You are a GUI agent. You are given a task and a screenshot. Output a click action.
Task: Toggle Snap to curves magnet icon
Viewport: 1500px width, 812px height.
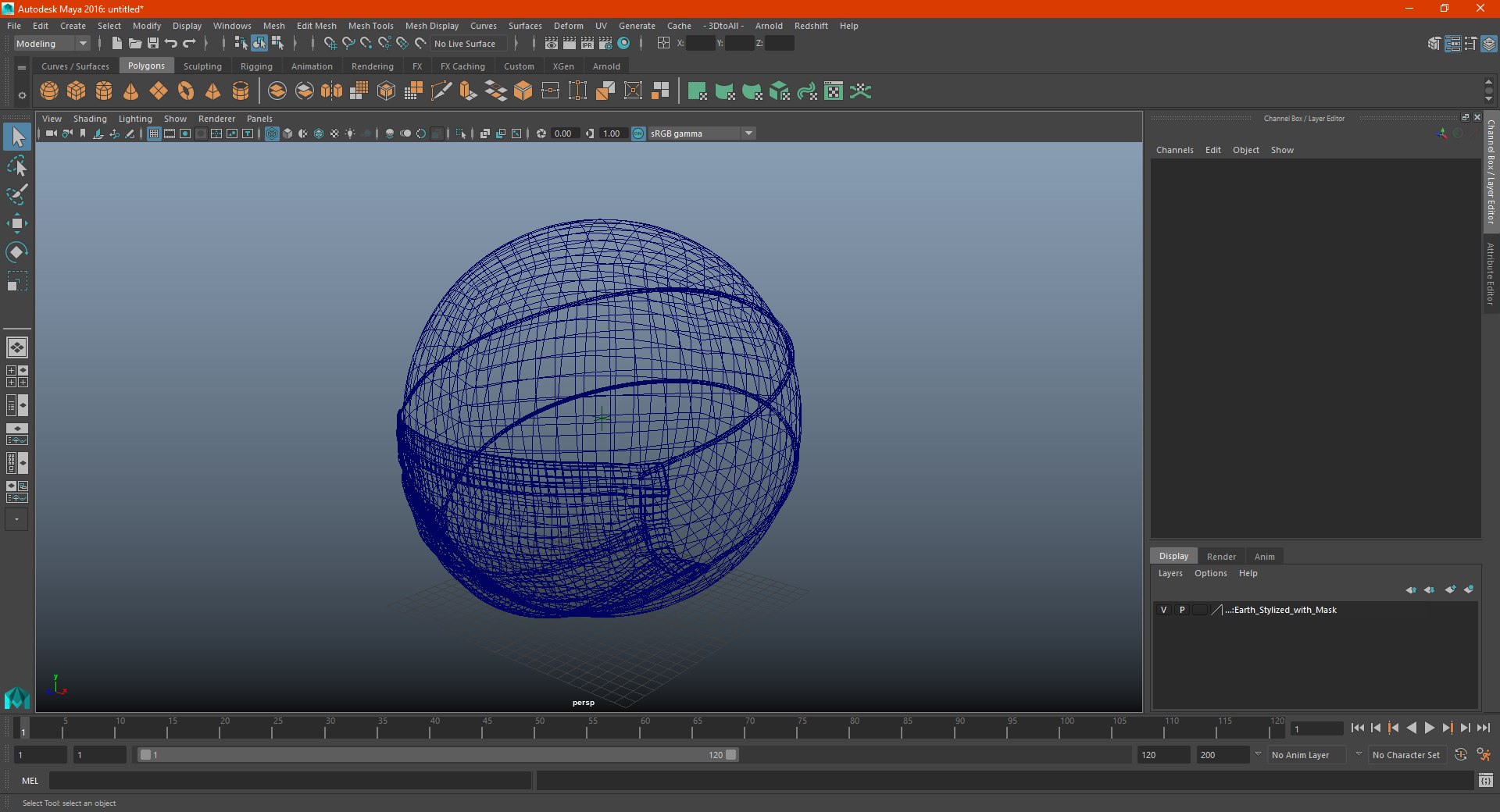348,44
